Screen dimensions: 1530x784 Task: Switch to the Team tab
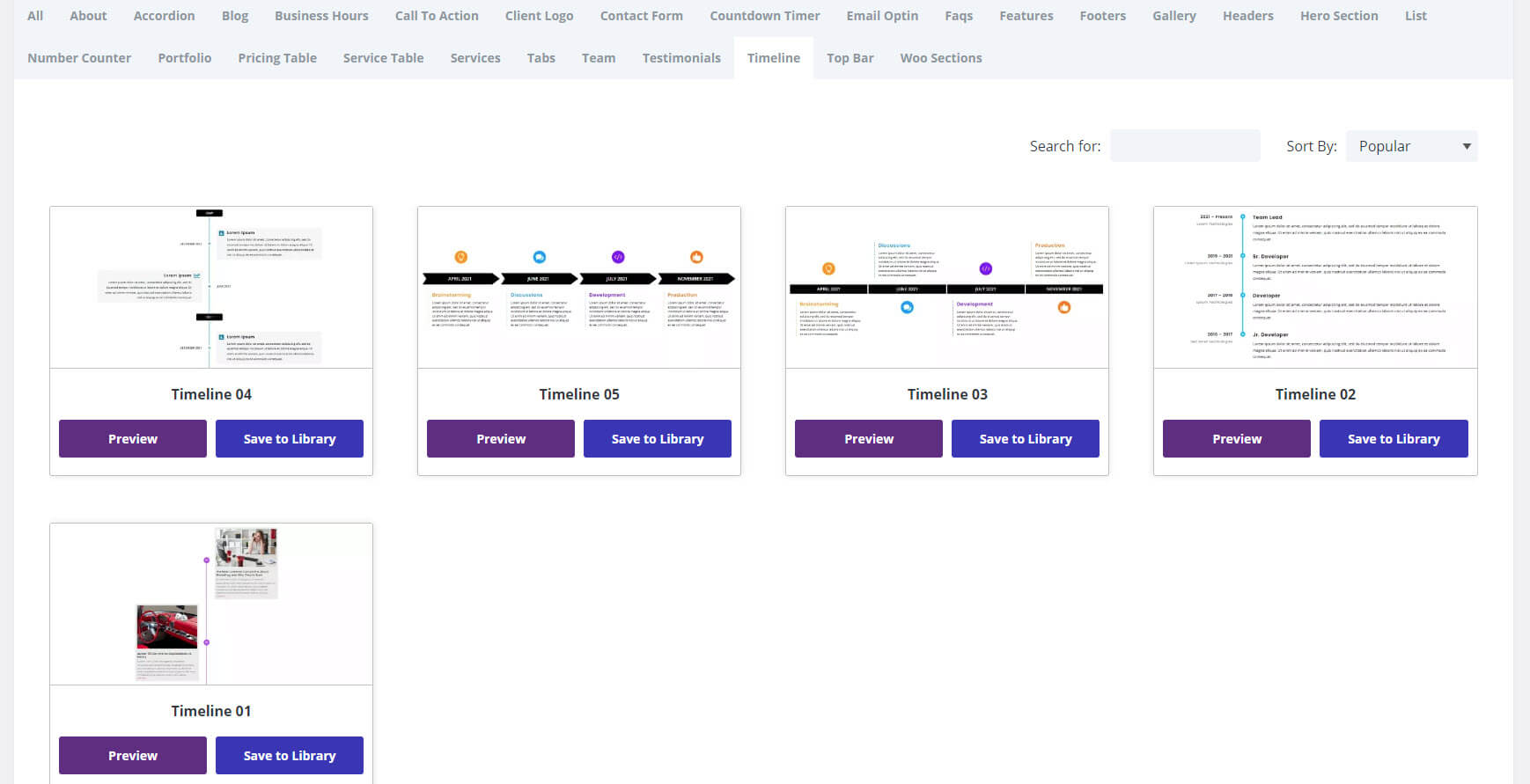pos(599,58)
